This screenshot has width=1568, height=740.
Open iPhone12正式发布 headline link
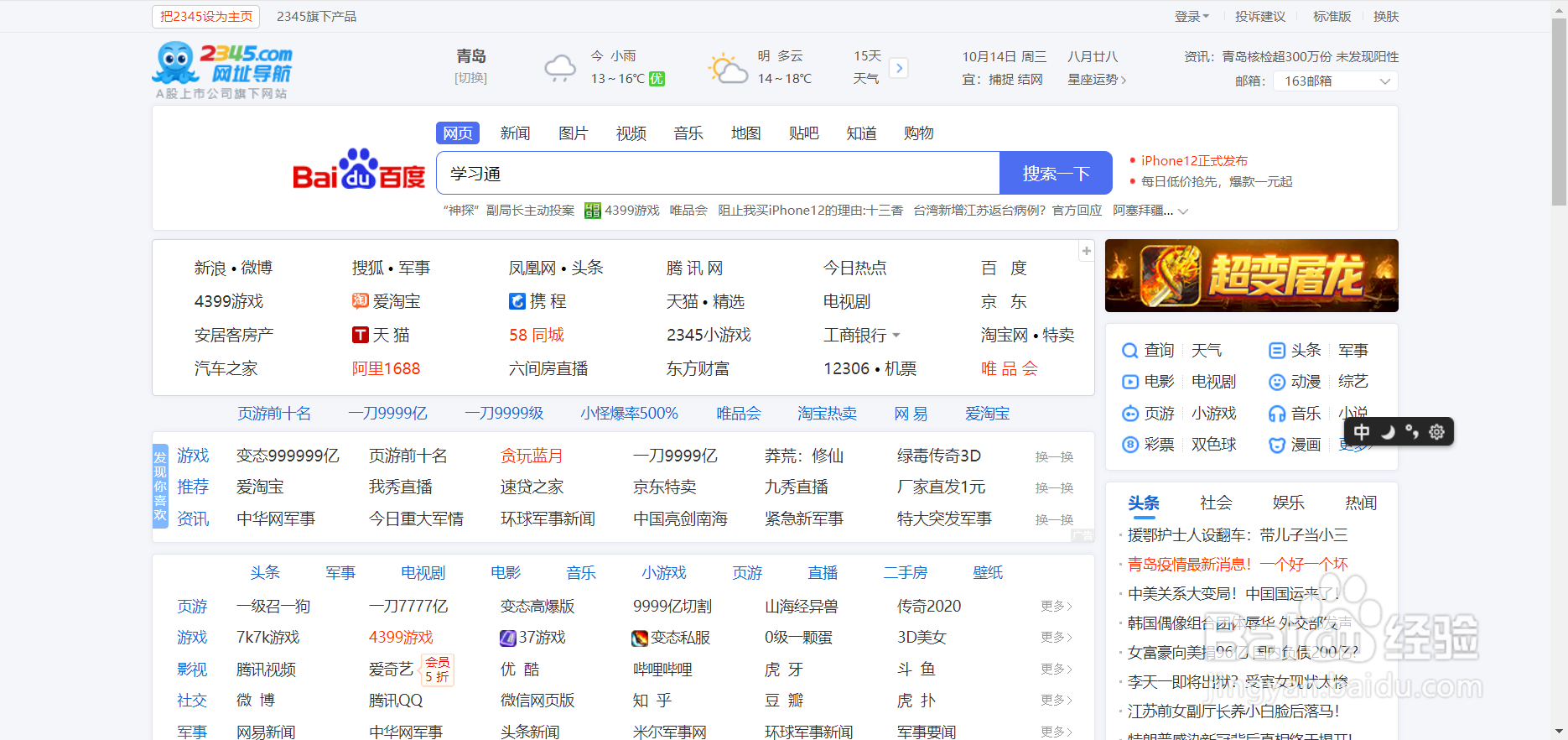(x=1194, y=161)
